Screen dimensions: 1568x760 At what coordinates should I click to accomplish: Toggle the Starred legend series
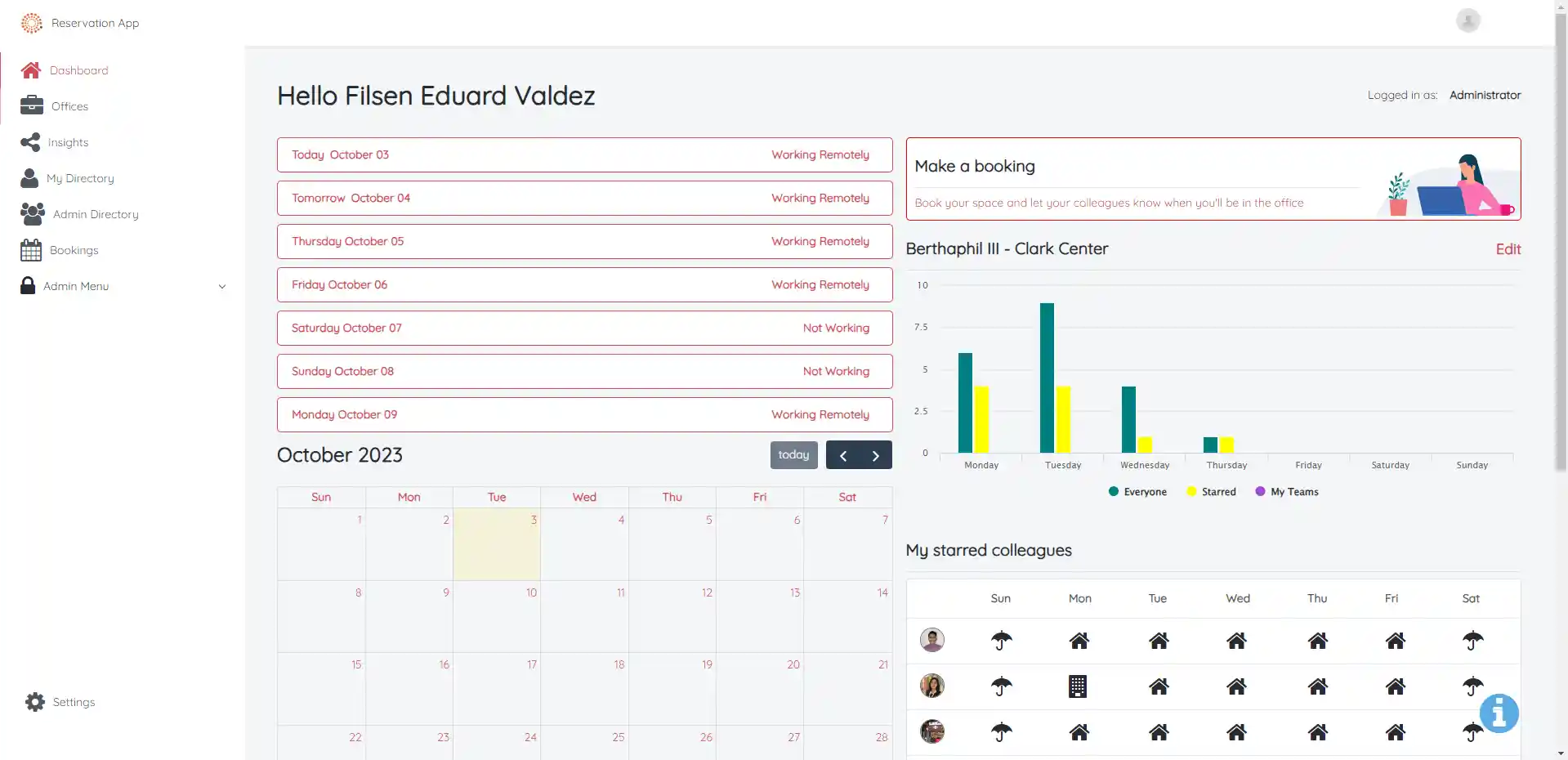1211,492
